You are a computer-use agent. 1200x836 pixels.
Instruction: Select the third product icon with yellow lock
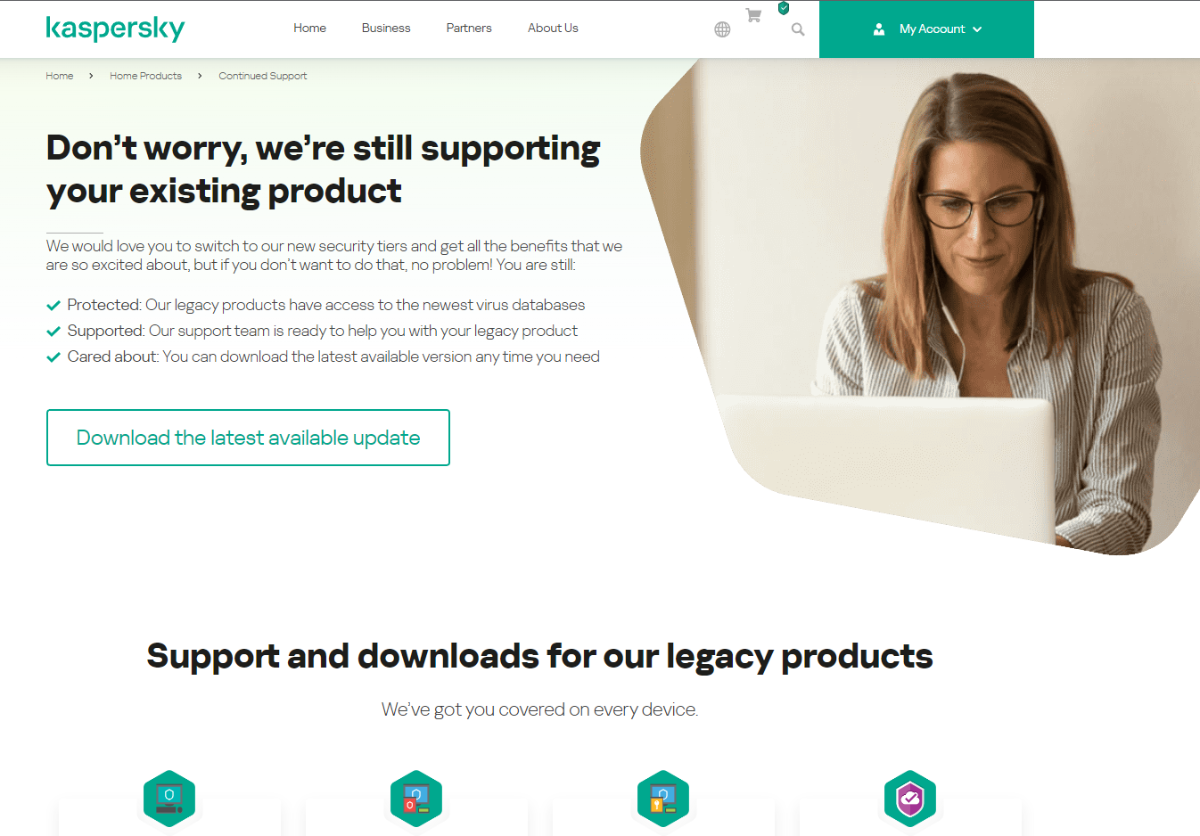click(x=663, y=798)
